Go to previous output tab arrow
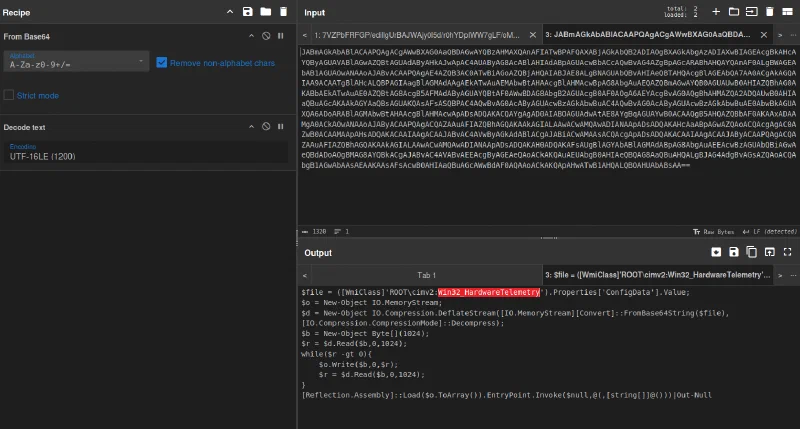 305,275
